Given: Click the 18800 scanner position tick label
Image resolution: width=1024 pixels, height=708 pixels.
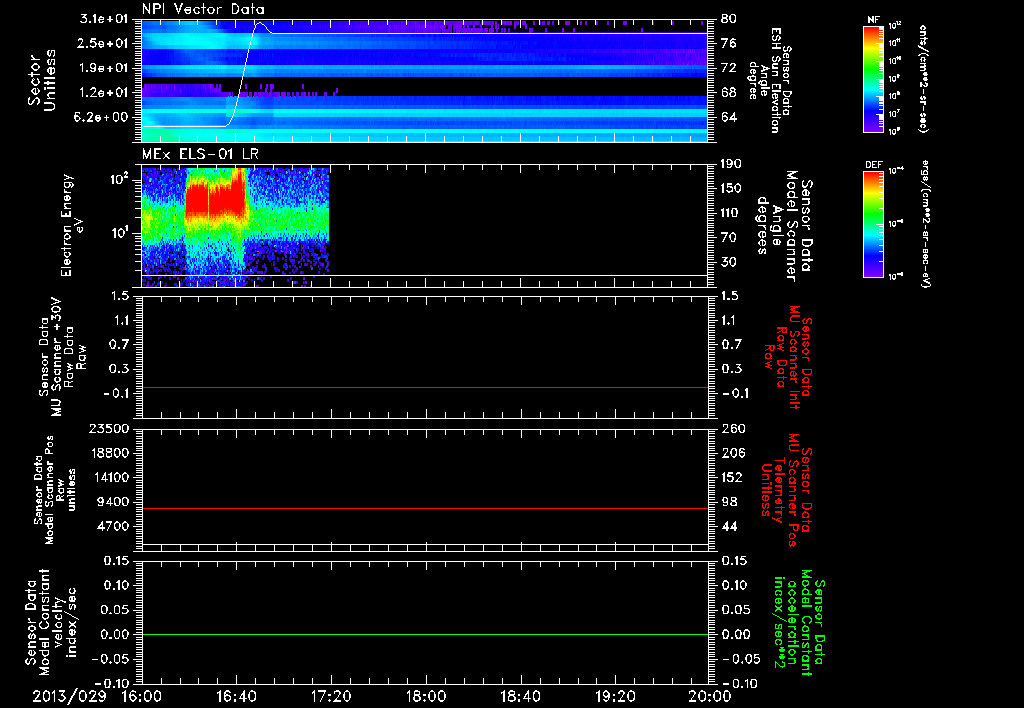Looking at the screenshot, I should pyautogui.click(x=109, y=453).
